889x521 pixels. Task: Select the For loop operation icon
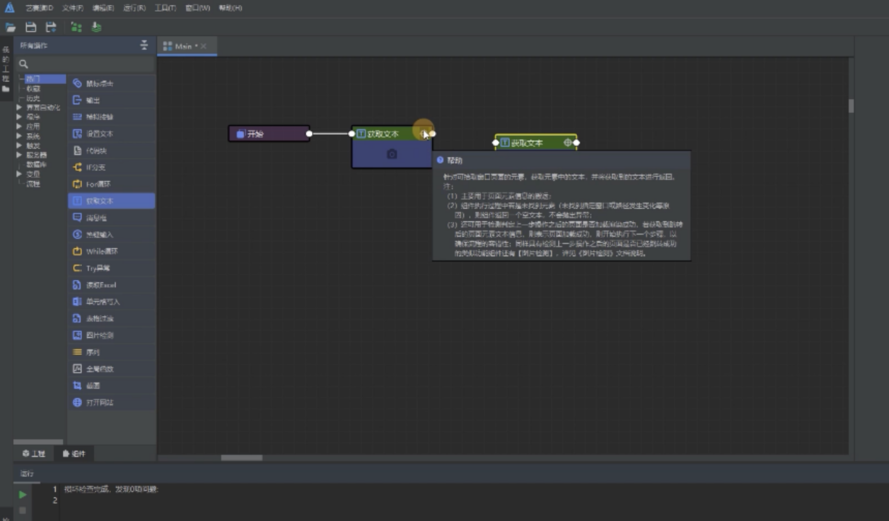coord(77,184)
